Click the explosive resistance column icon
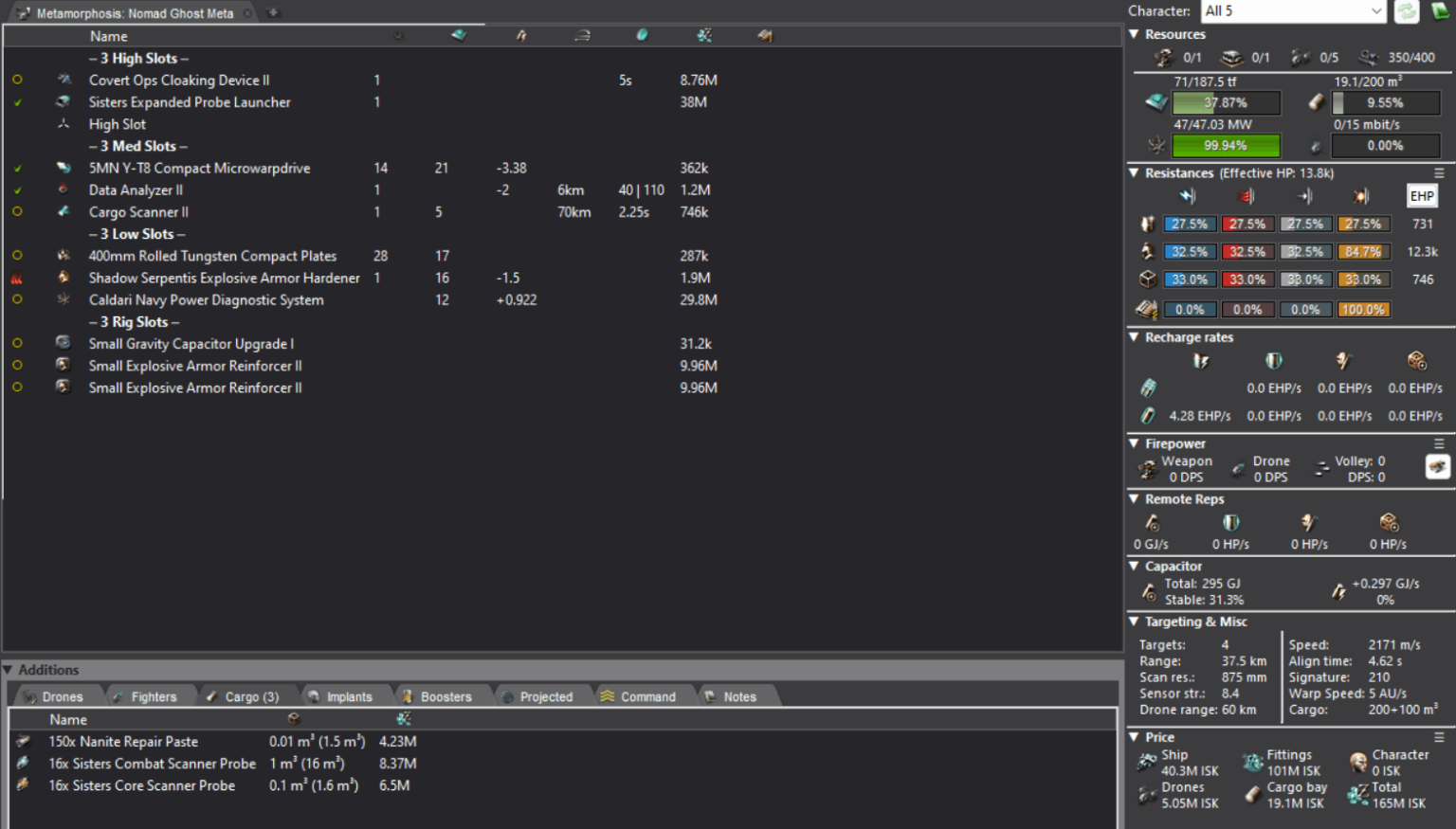 coord(1361,196)
